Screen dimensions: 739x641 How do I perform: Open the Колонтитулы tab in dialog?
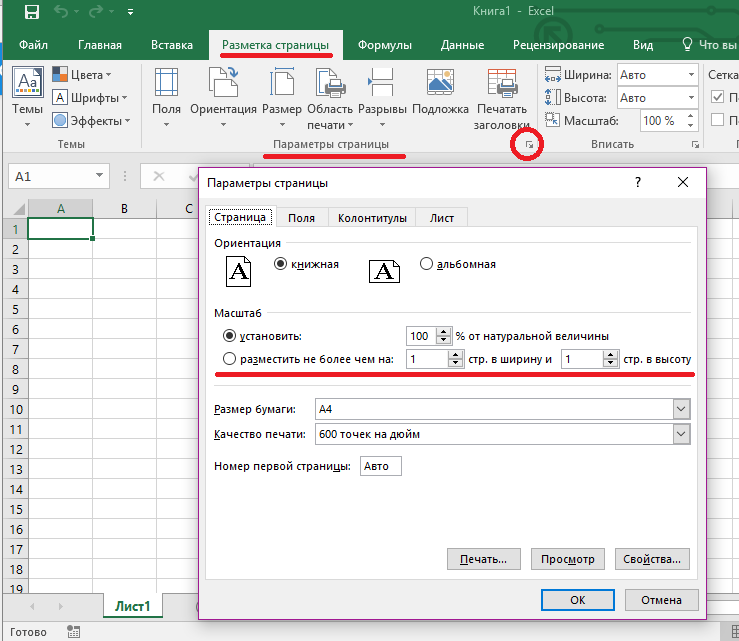point(372,218)
